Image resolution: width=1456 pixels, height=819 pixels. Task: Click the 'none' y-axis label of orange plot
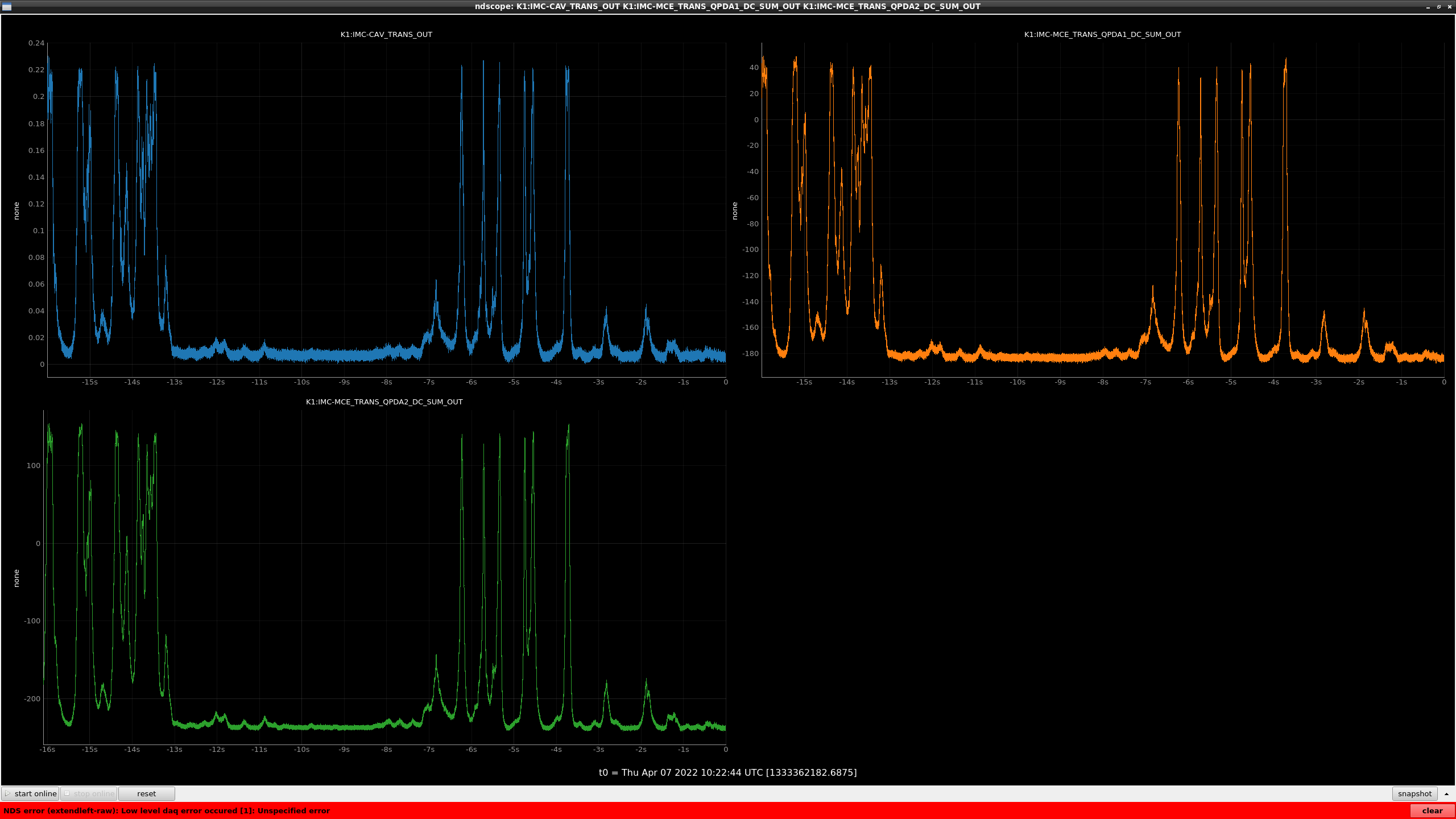click(735, 210)
